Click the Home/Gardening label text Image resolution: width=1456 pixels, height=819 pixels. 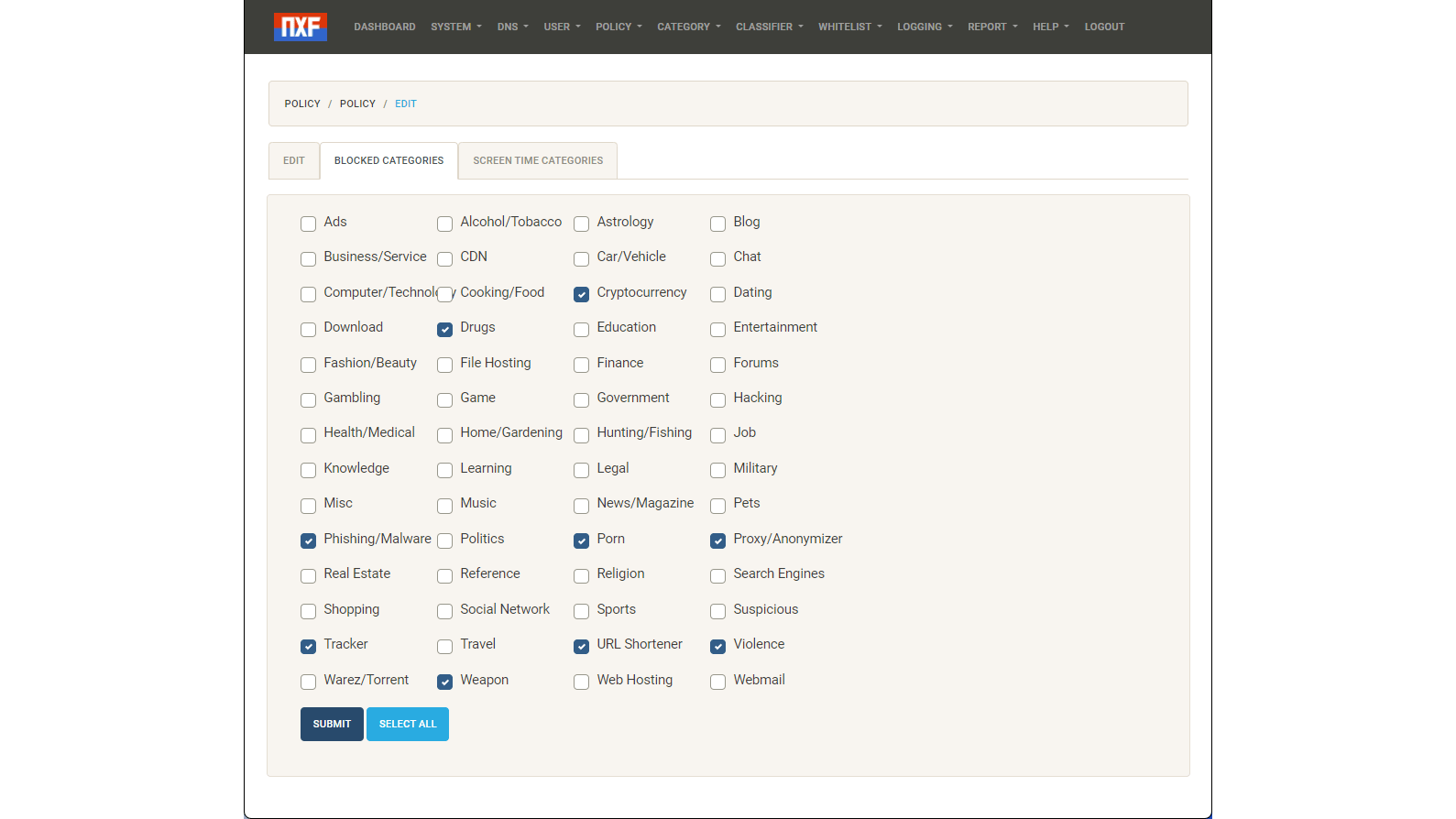(x=511, y=432)
